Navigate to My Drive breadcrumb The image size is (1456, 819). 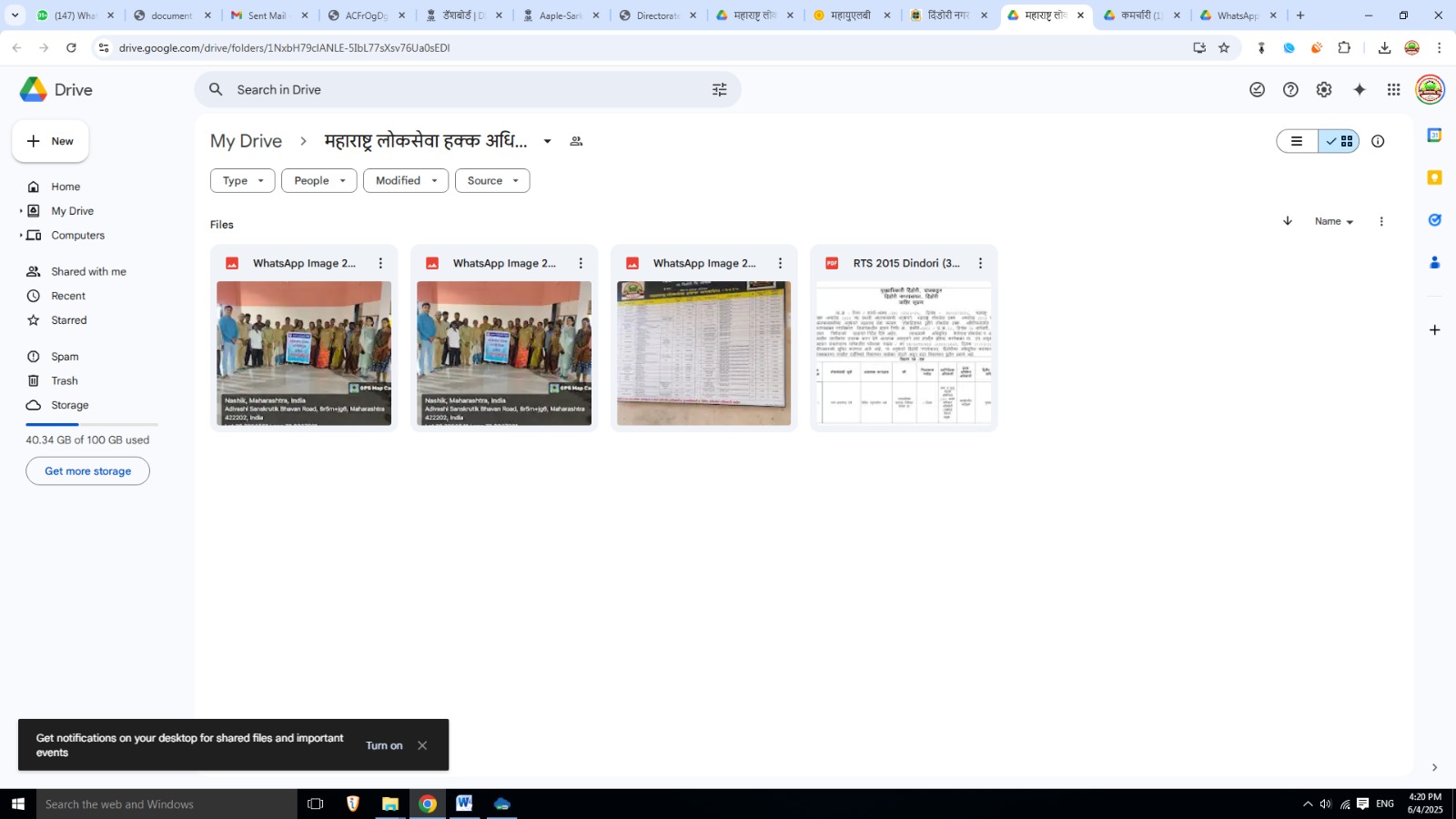(x=246, y=141)
